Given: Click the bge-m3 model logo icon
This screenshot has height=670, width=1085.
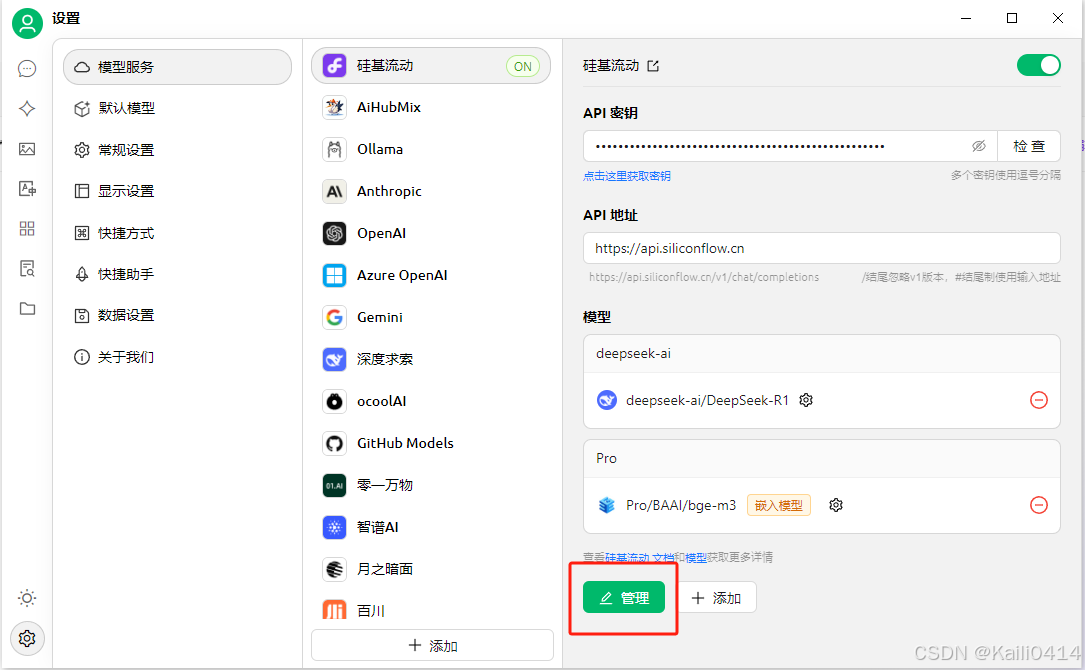Looking at the screenshot, I should [607, 505].
